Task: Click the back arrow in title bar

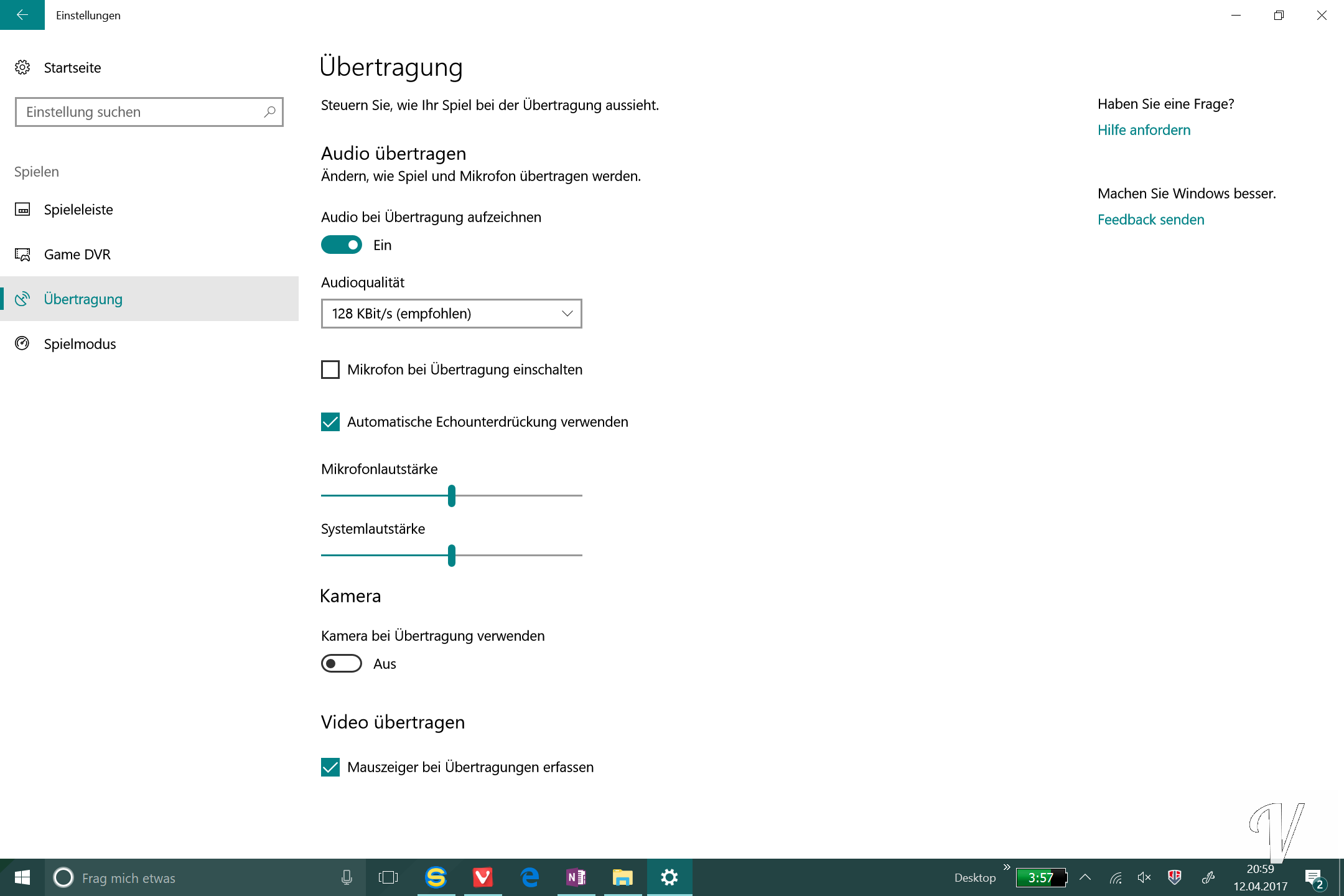Action: pos(22,15)
